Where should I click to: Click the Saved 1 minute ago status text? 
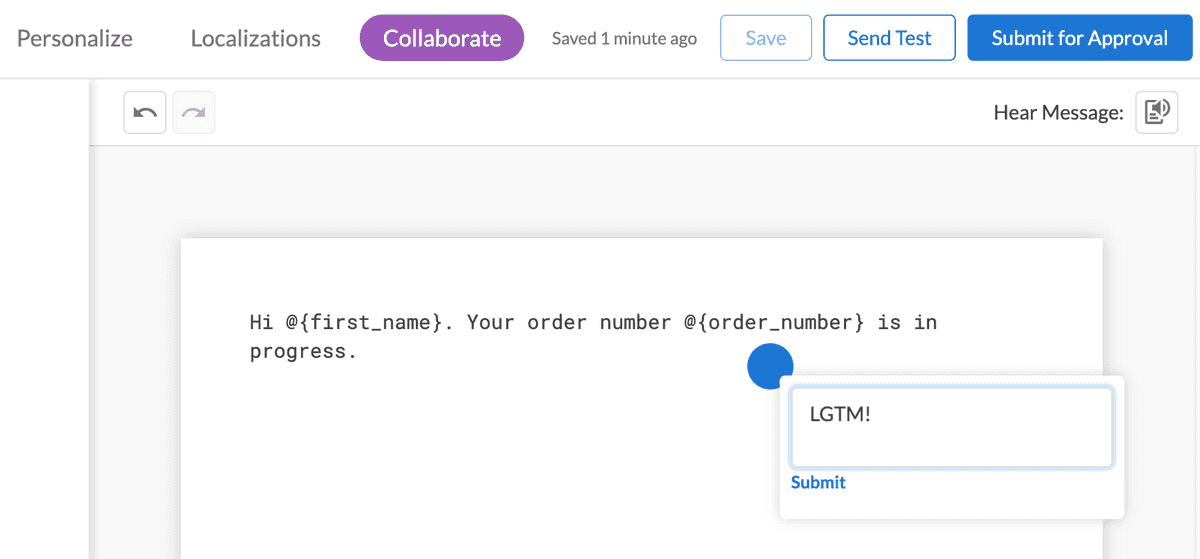[625, 39]
